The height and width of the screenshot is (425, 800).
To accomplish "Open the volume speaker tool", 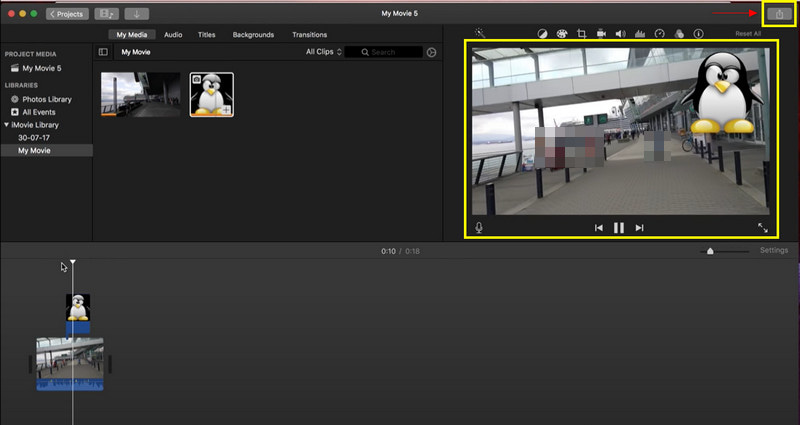I will point(620,34).
